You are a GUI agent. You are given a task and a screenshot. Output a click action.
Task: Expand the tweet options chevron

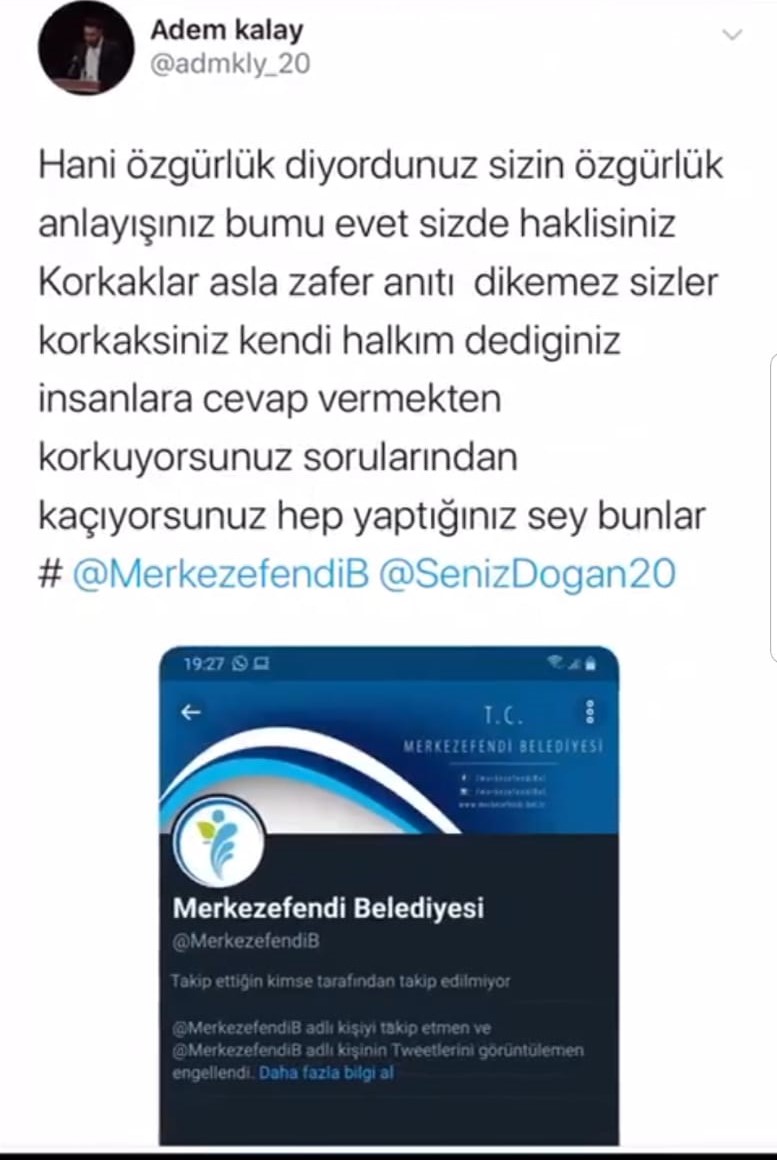coord(732,35)
